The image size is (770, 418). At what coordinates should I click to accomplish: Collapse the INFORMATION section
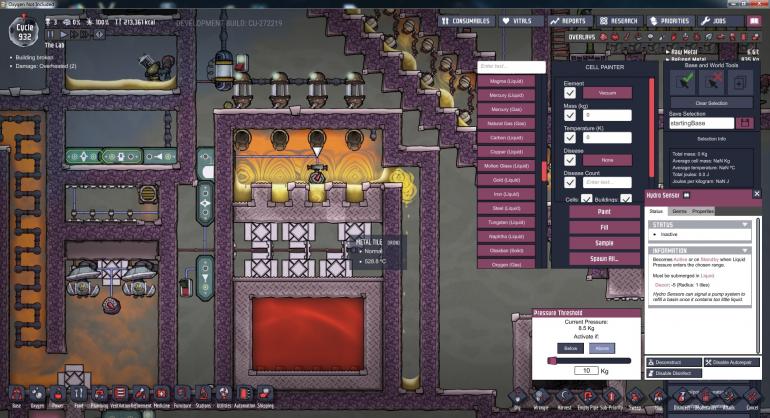[x=745, y=251]
